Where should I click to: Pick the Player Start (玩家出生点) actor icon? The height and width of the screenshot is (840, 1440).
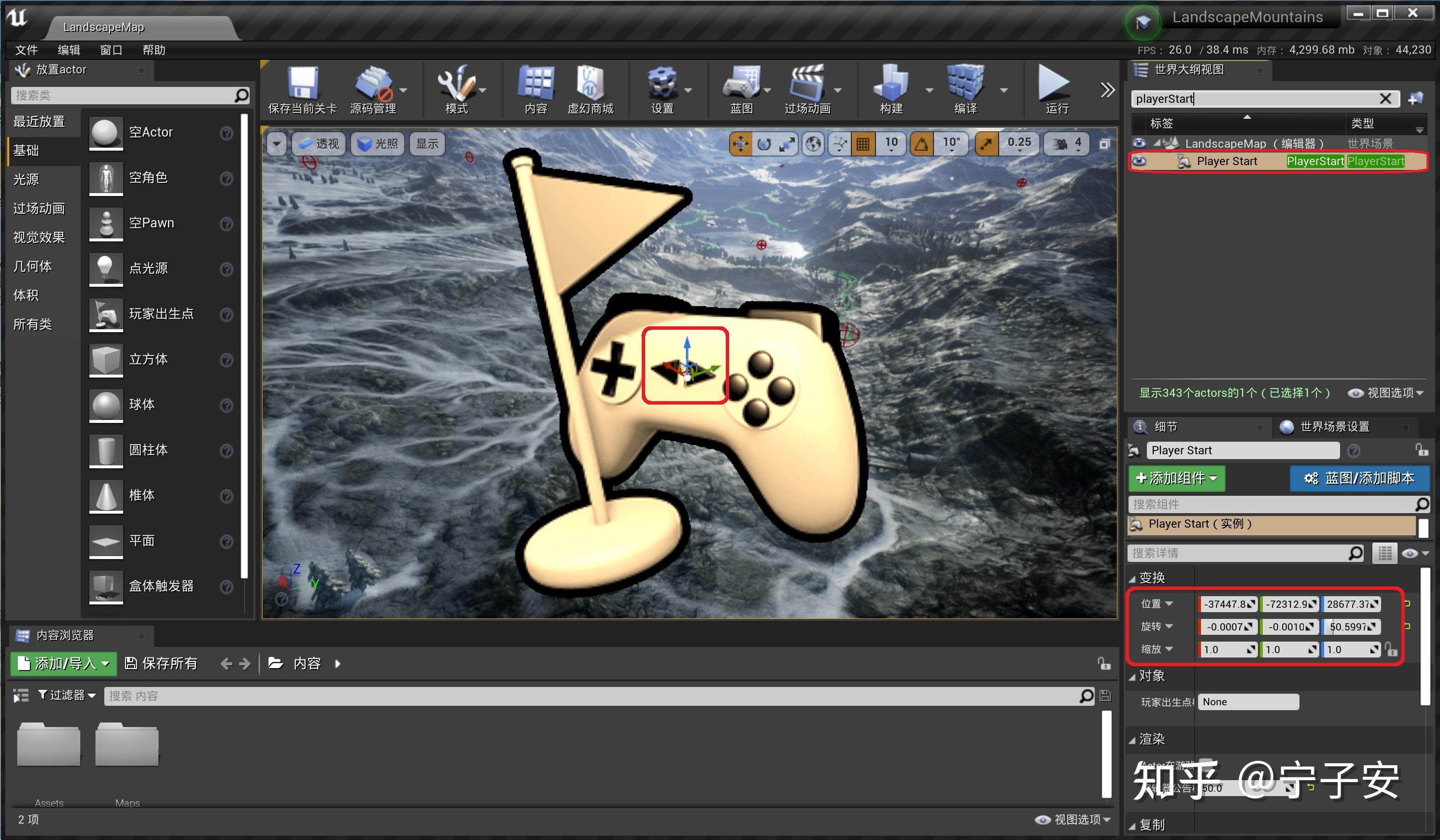106,314
